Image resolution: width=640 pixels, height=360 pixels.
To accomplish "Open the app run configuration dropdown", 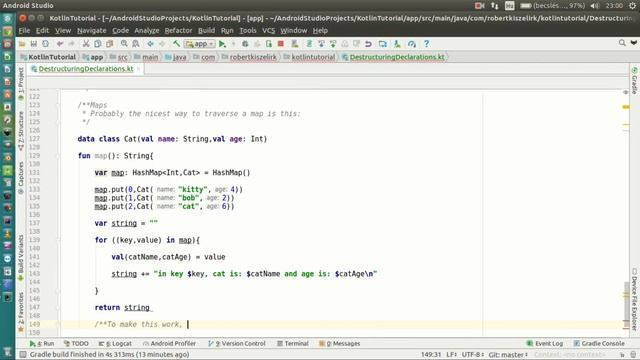I will [200, 44].
